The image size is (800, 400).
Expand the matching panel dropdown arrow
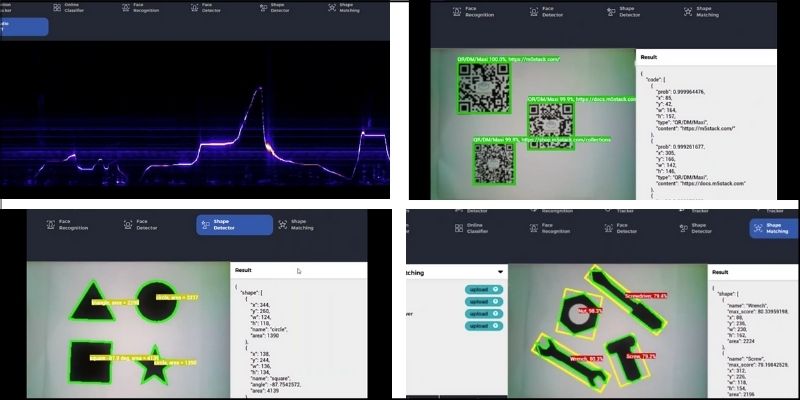pos(501,272)
